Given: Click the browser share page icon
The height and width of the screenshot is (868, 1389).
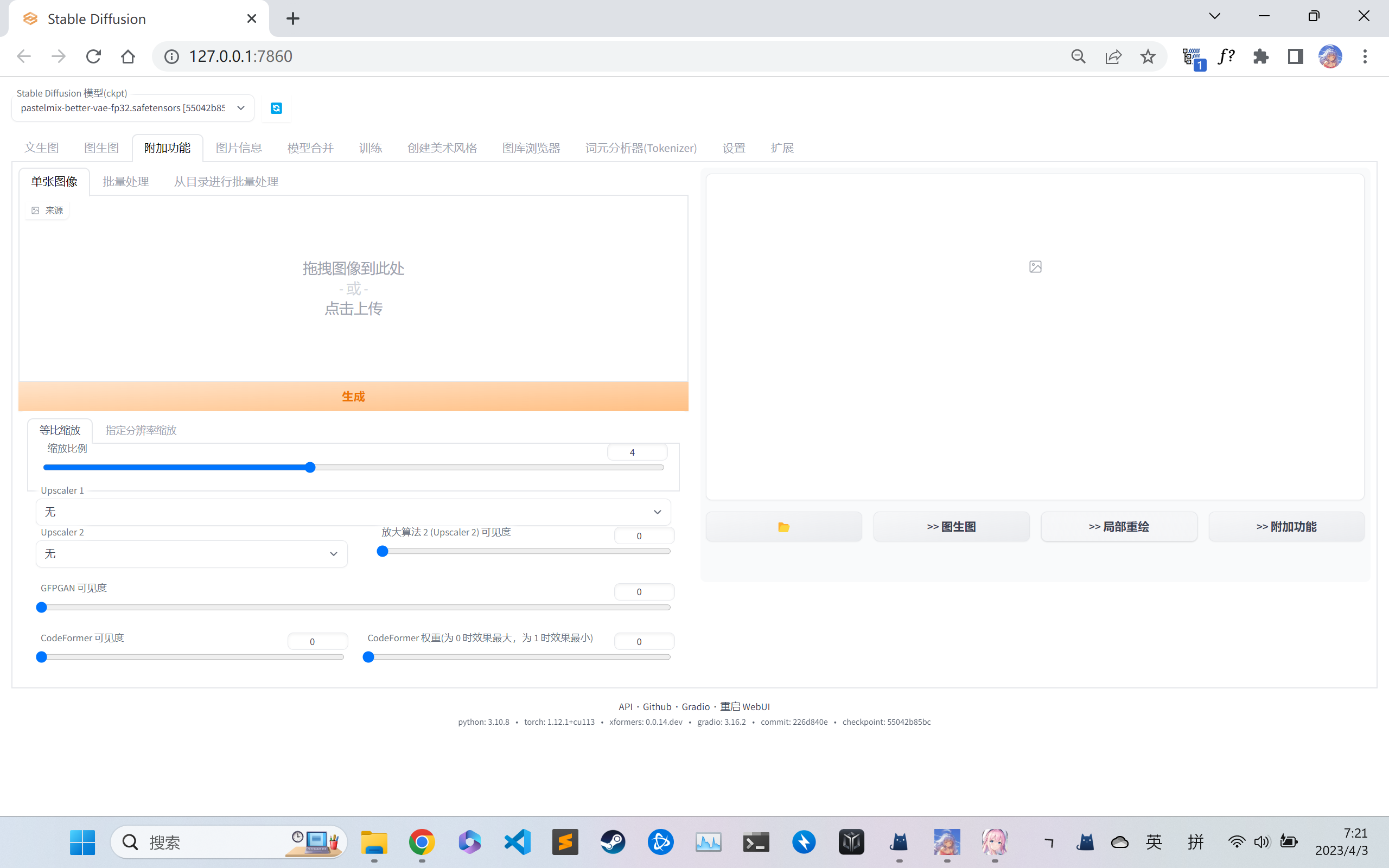Looking at the screenshot, I should pyautogui.click(x=1113, y=56).
